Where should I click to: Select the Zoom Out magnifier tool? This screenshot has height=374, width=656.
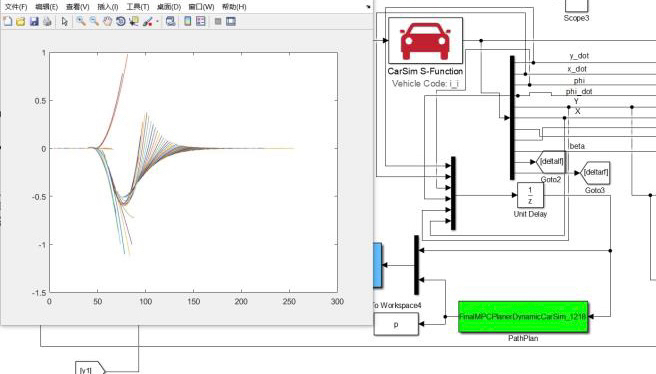coord(94,21)
